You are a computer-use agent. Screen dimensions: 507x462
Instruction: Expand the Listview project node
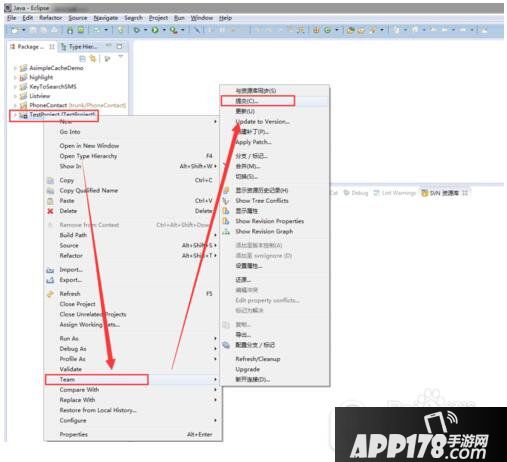[15, 96]
